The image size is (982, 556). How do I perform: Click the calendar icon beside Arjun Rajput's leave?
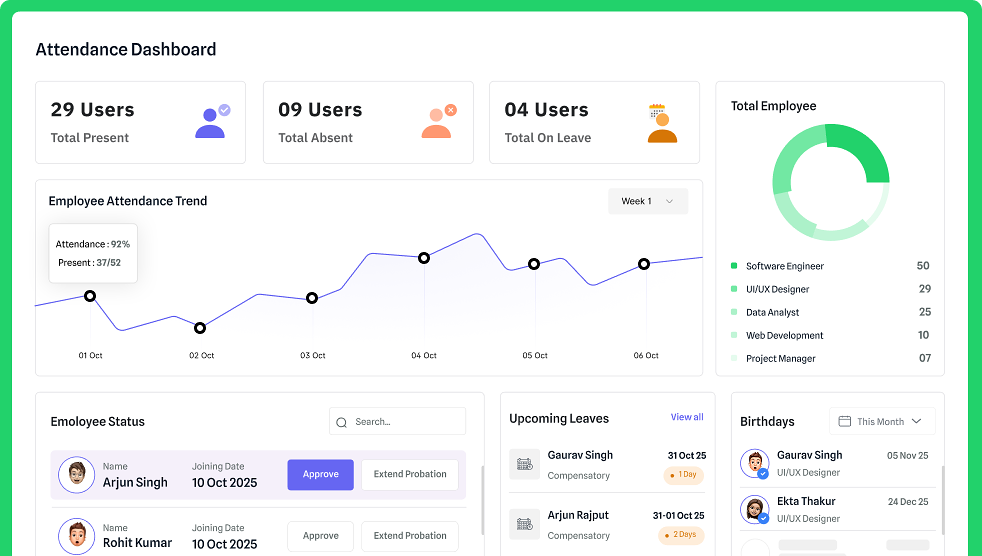[x=525, y=523]
